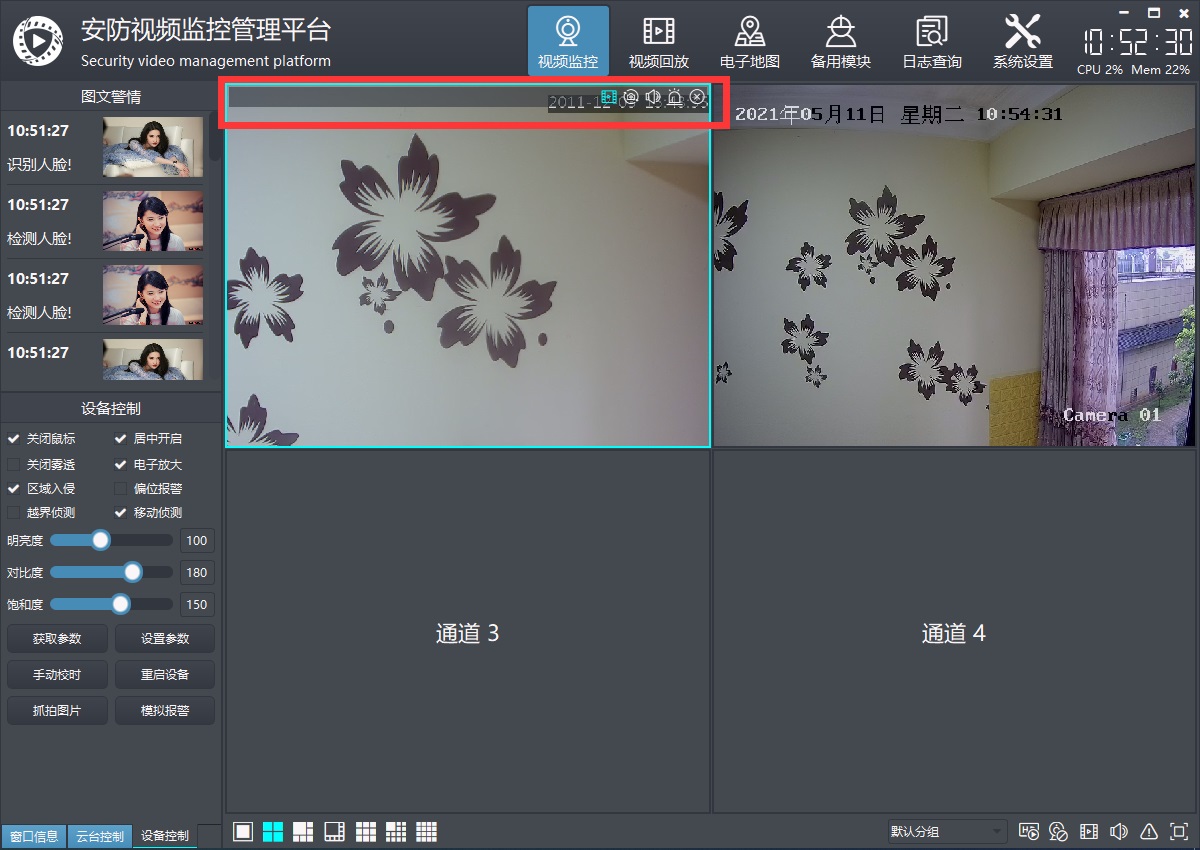Open the 电子地图 map module
The image size is (1200, 850).
(749, 42)
